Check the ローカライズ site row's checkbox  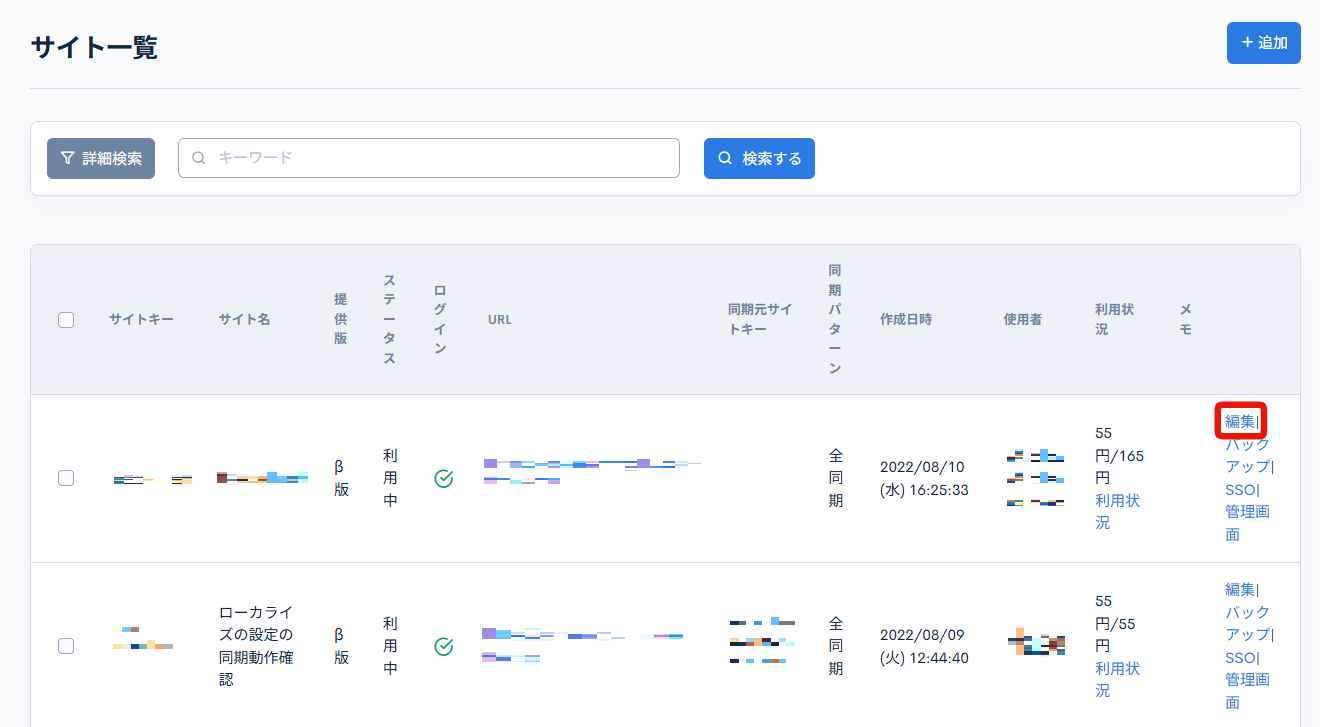[66, 646]
